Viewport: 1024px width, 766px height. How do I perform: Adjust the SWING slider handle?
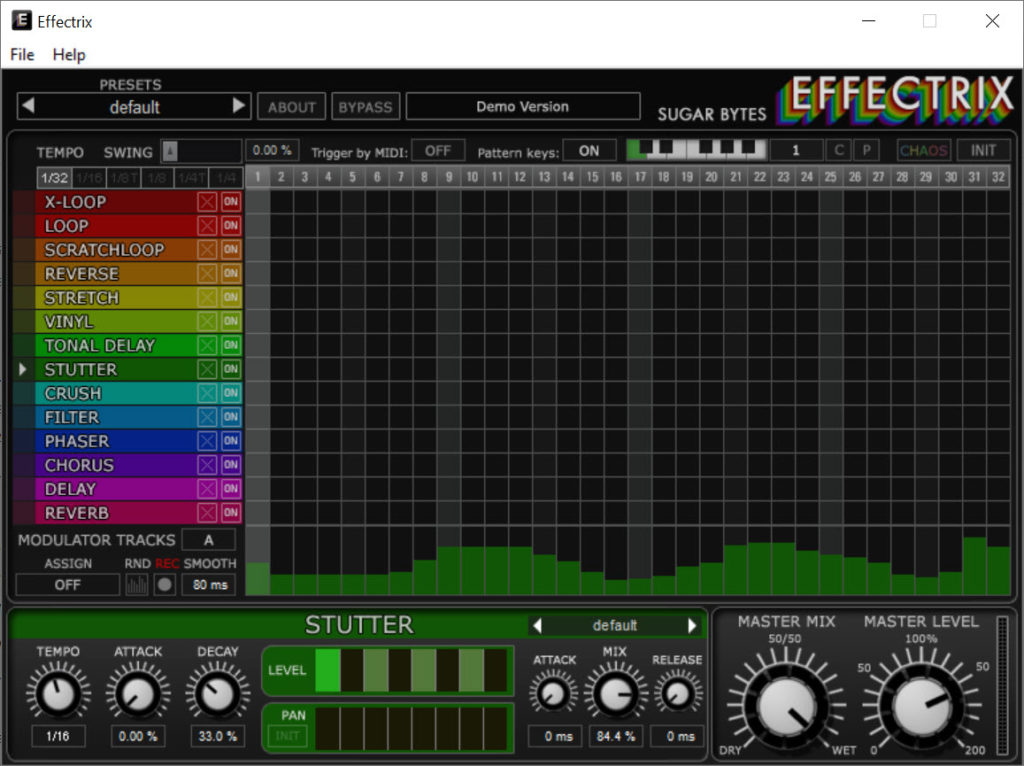170,152
